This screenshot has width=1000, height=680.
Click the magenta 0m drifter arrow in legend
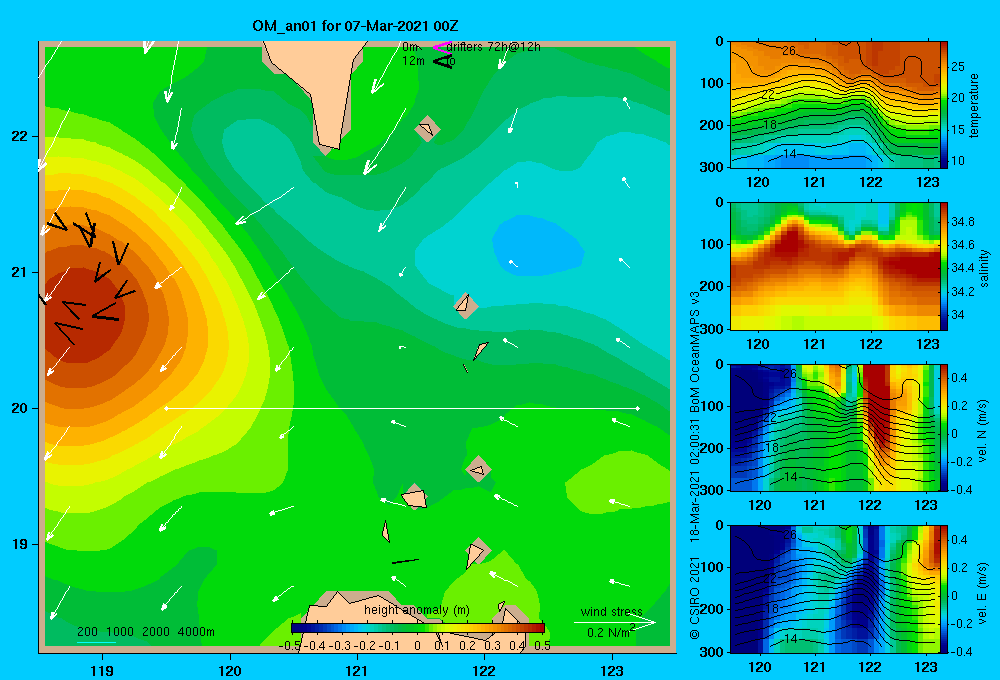coord(442,47)
